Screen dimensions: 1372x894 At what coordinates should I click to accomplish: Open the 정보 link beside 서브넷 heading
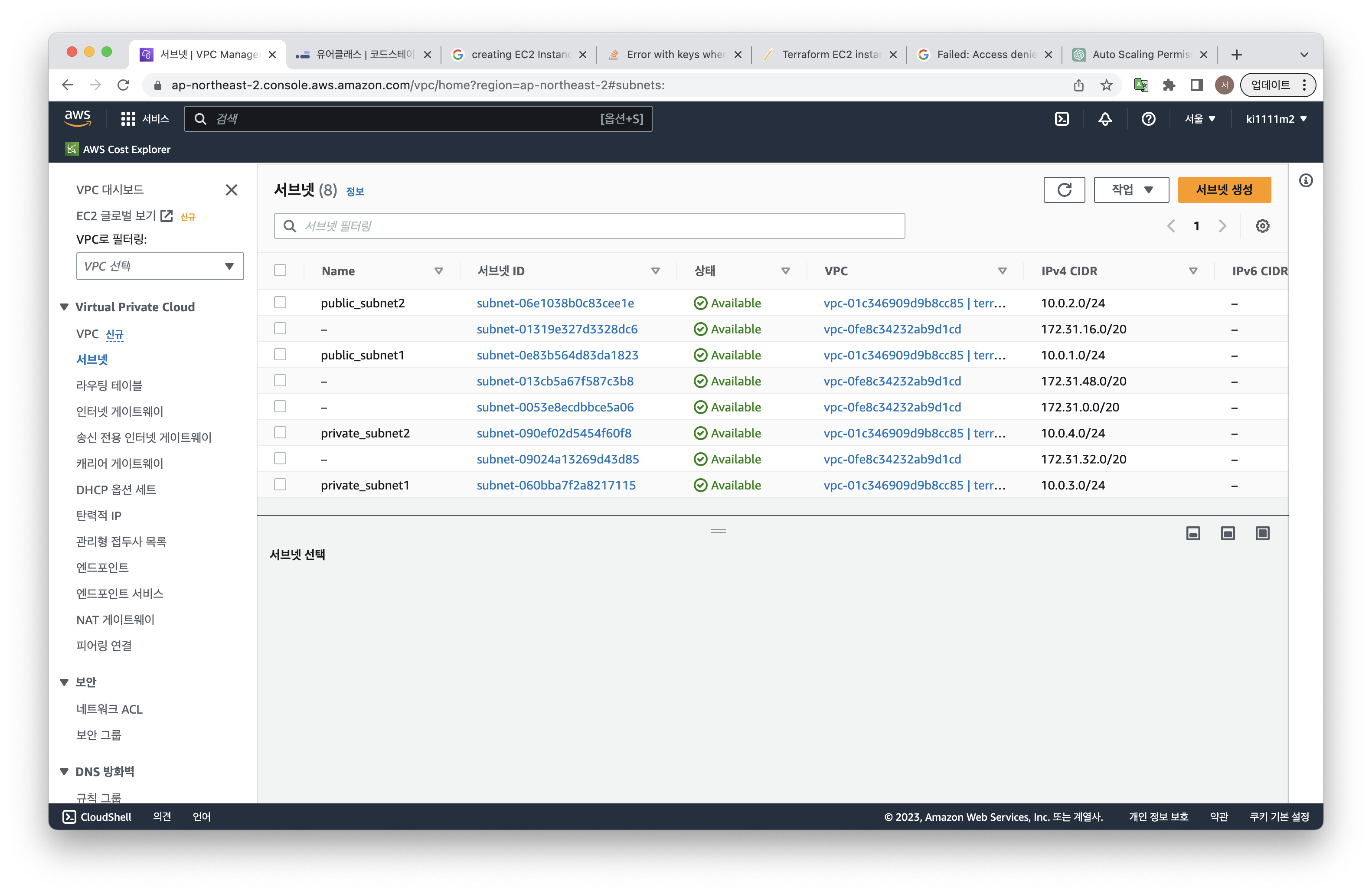[355, 191]
